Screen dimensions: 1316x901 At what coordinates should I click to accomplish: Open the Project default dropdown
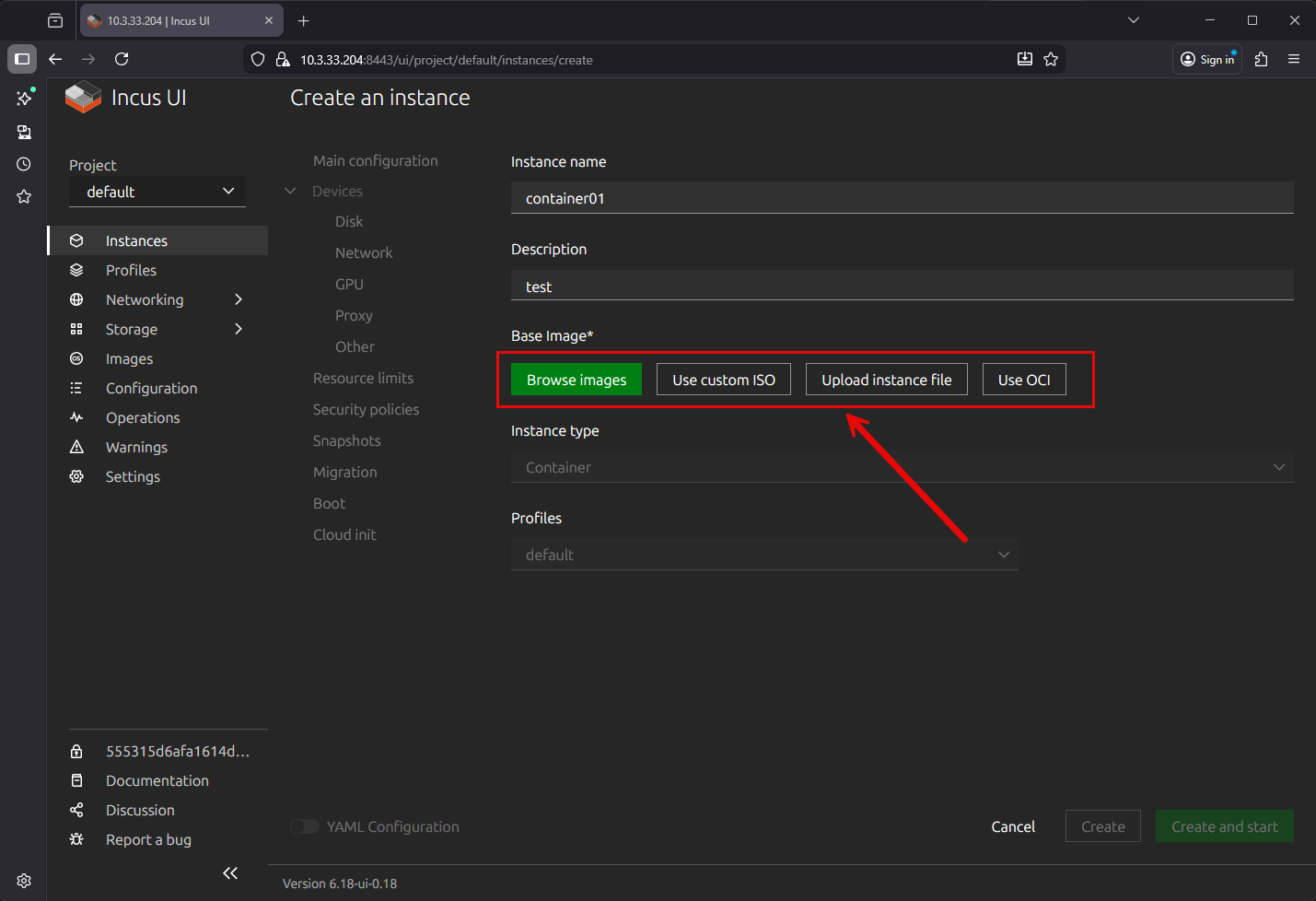coord(157,192)
